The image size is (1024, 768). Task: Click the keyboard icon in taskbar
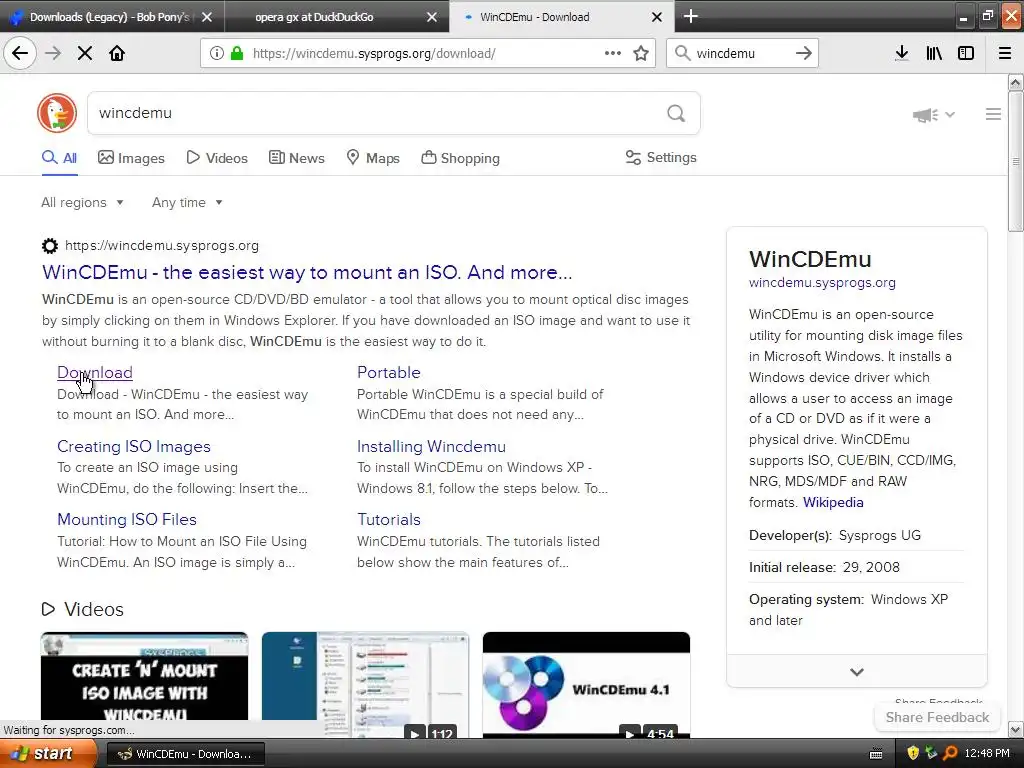pos(876,754)
